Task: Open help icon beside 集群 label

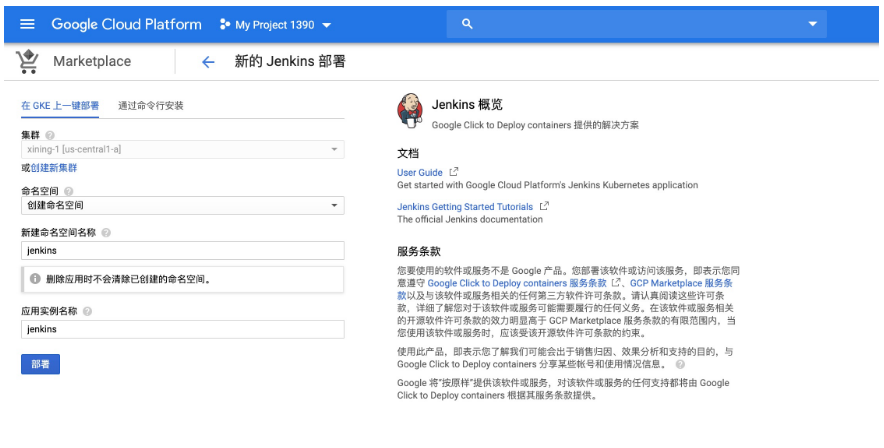Action: coord(50,135)
